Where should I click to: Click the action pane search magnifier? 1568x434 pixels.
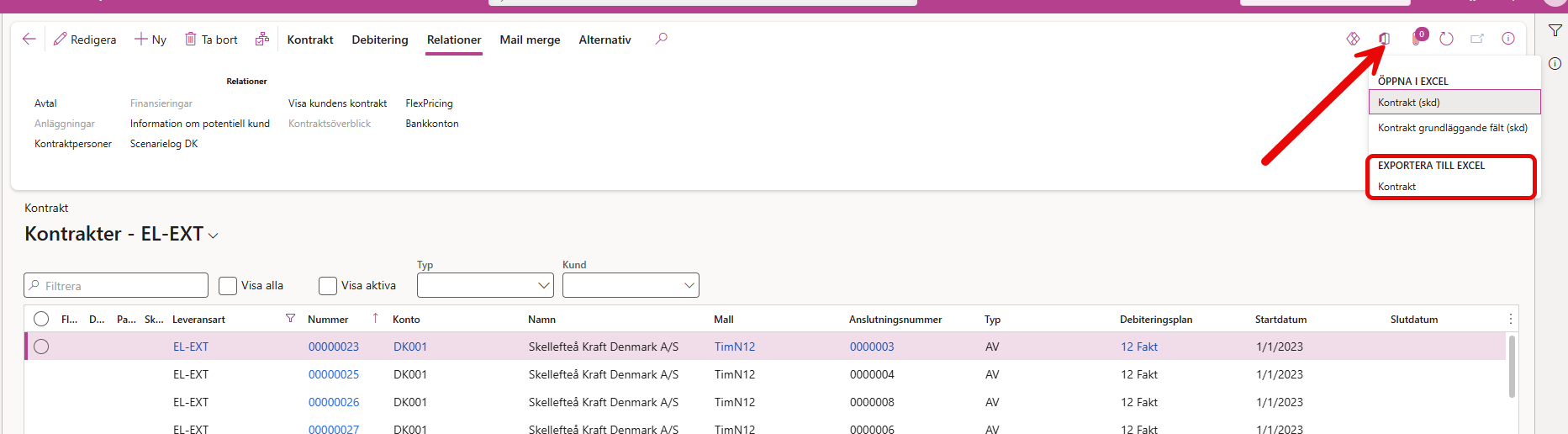pyautogui.click(x=662, y=39)
